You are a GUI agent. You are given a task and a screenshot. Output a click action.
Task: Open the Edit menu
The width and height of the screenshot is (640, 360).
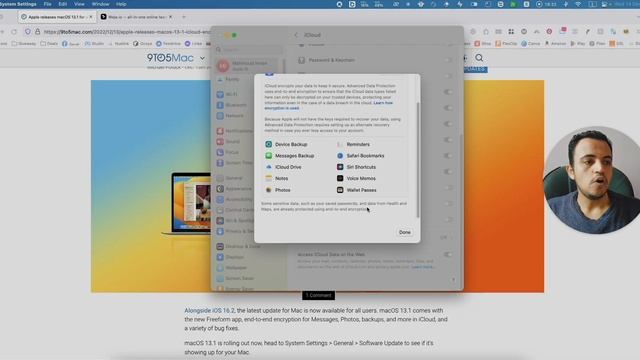point(62,4)
